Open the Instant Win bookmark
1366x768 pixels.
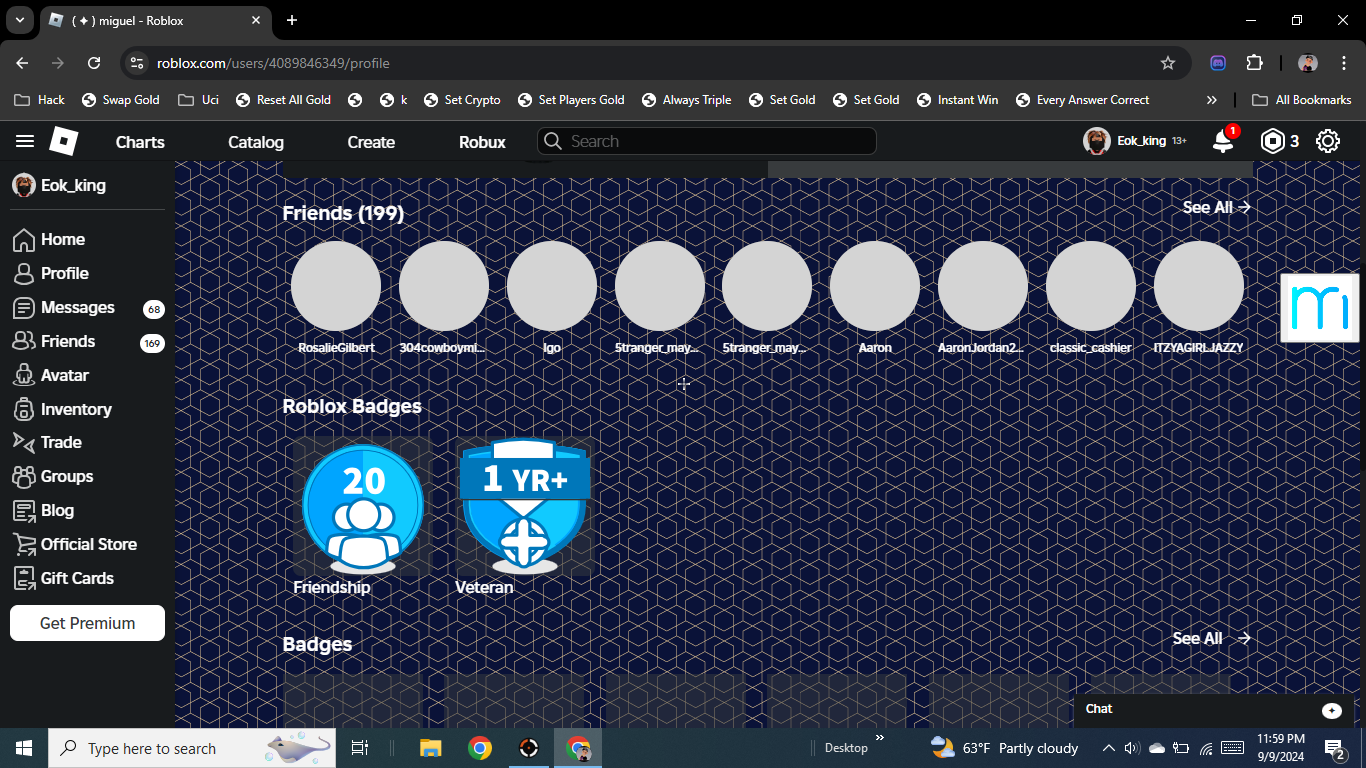(x=957, y=100)
